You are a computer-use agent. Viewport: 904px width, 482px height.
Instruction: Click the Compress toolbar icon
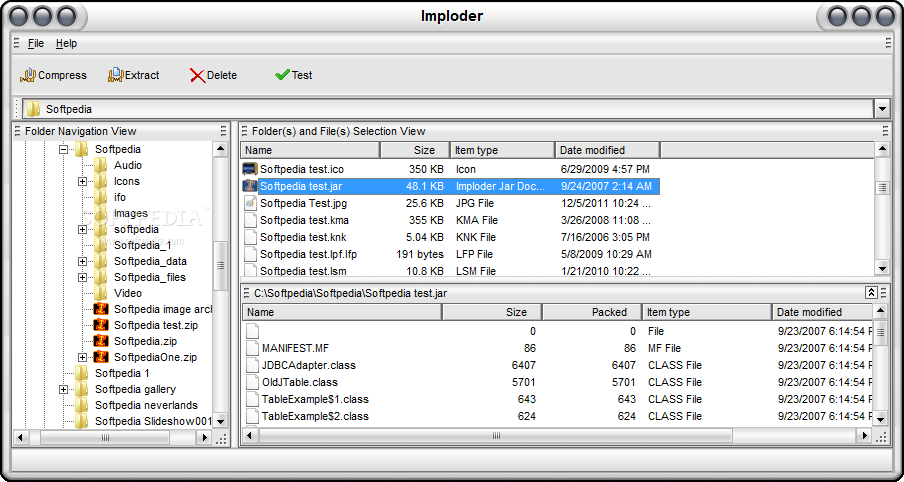[28, 75]
